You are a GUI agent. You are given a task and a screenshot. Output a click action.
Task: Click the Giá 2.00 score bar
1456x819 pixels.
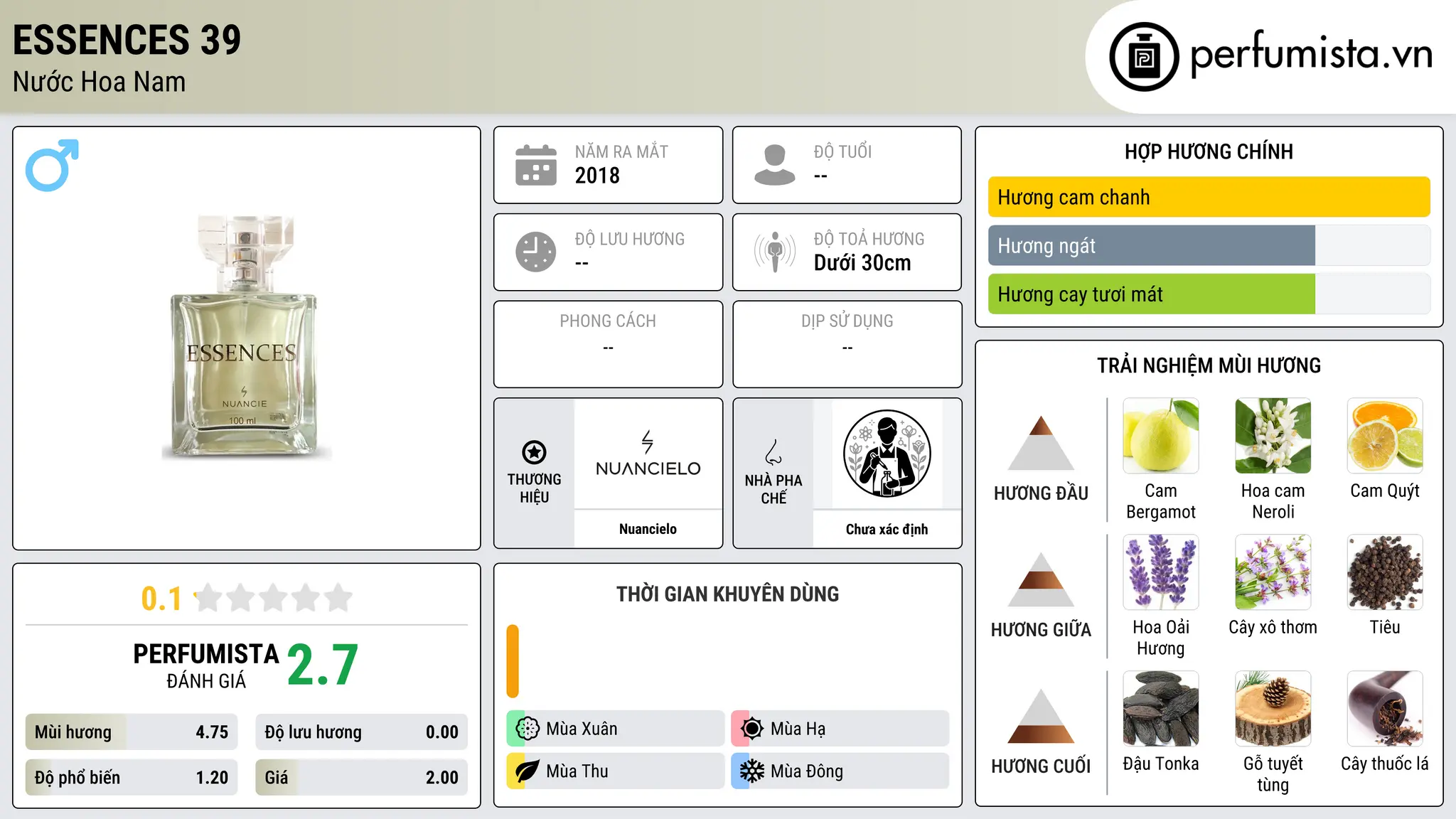tap(361, 778)
